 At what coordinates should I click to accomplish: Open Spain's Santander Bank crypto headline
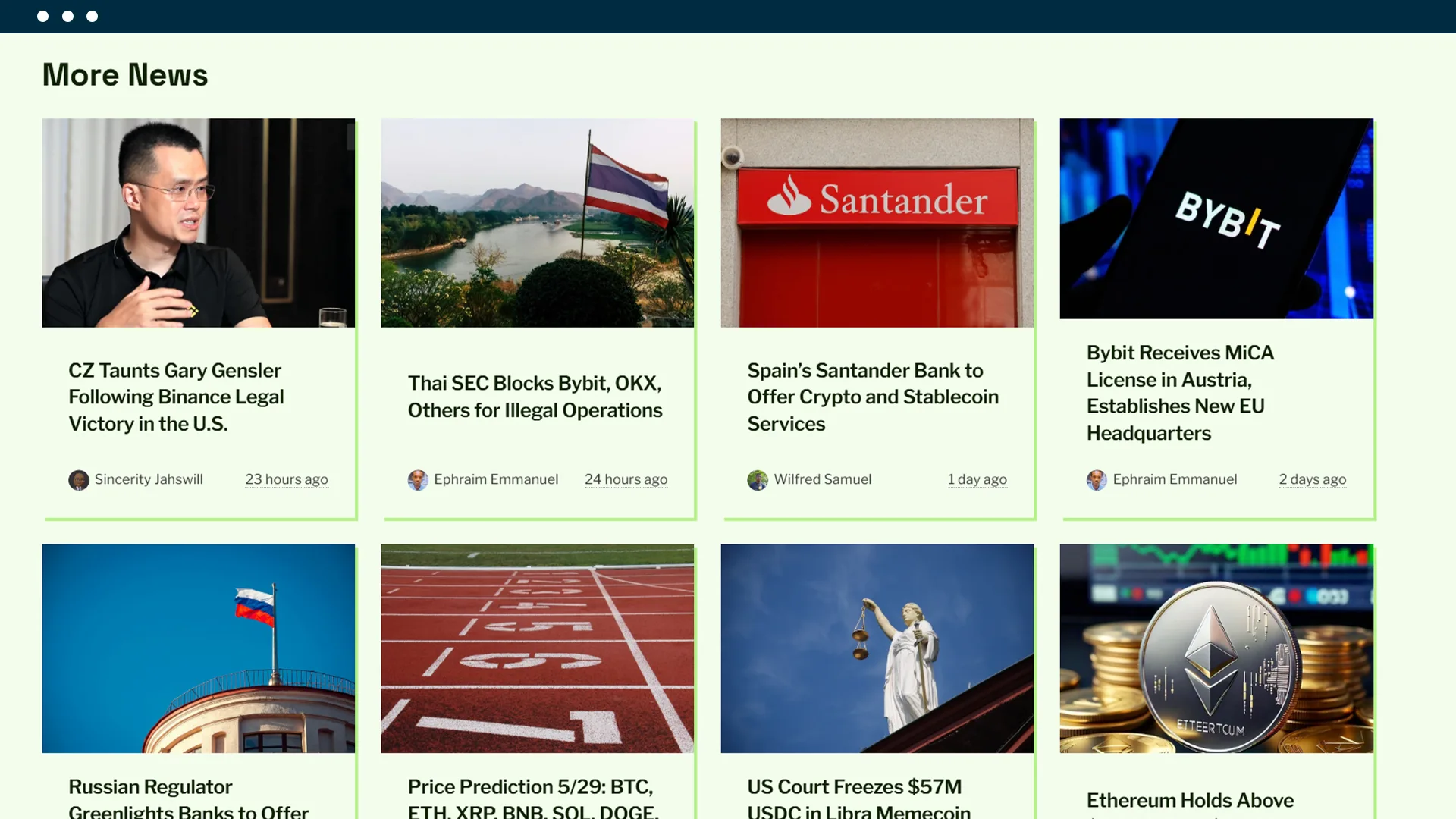click(873, 397)
